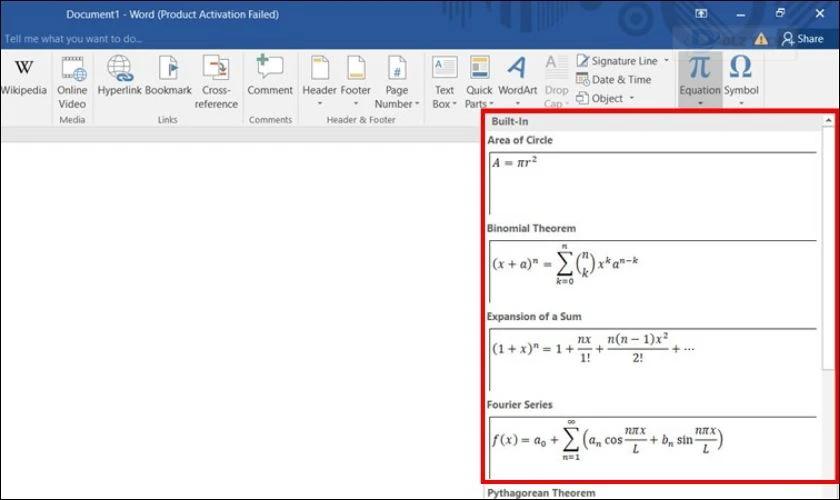This screenshot has width=840, height=500.
Task: Add a Bookmark
Action: tap(168, 76)
